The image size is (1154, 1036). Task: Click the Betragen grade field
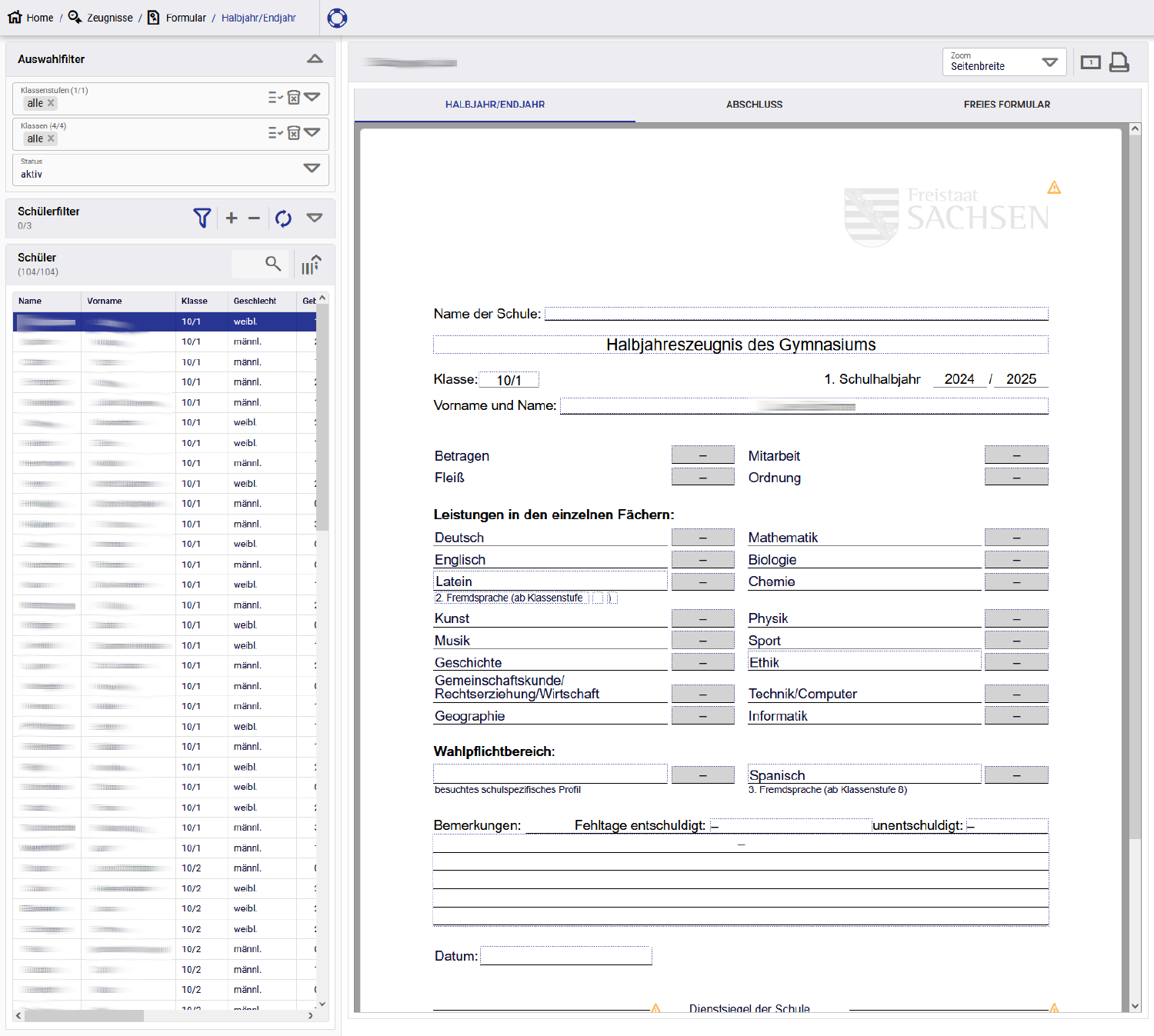point(703,455)
